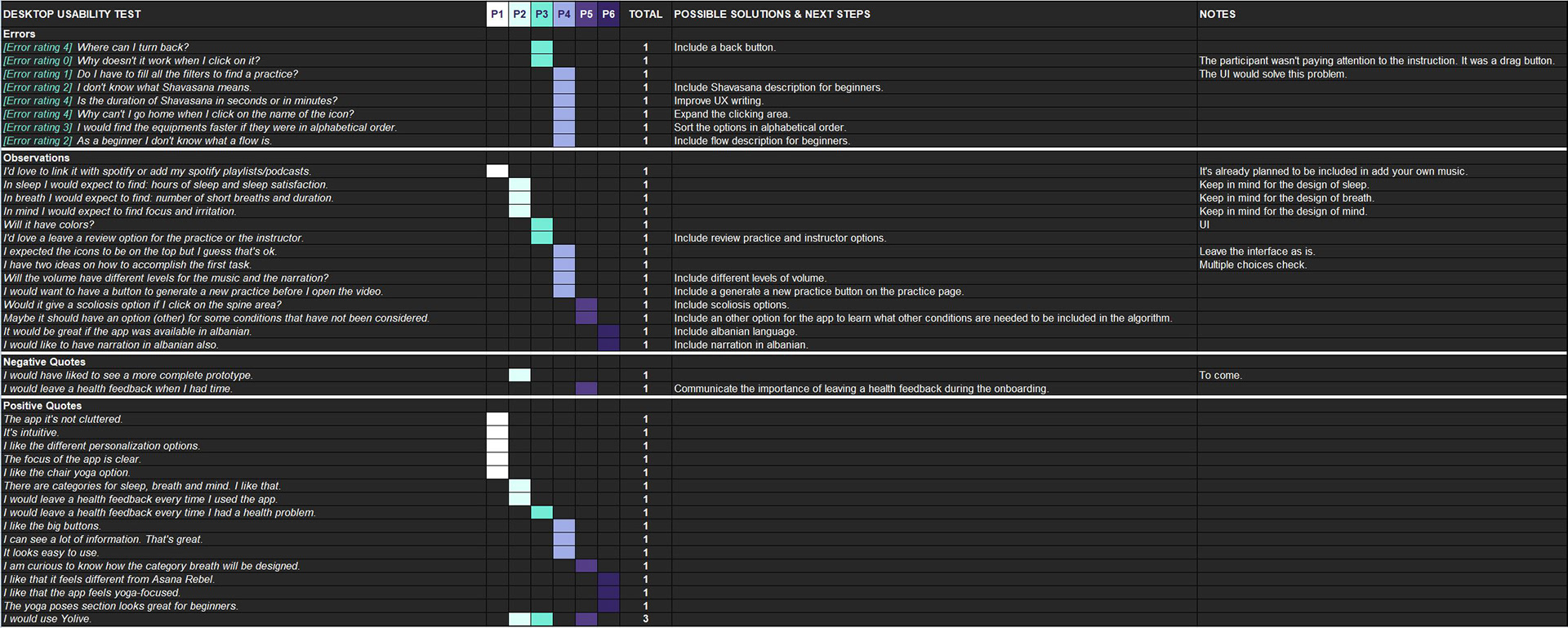The image size is (1568, 628).
Task: Click teal P3 cell in "Will it have colors?" row
Action: [541, 225]
